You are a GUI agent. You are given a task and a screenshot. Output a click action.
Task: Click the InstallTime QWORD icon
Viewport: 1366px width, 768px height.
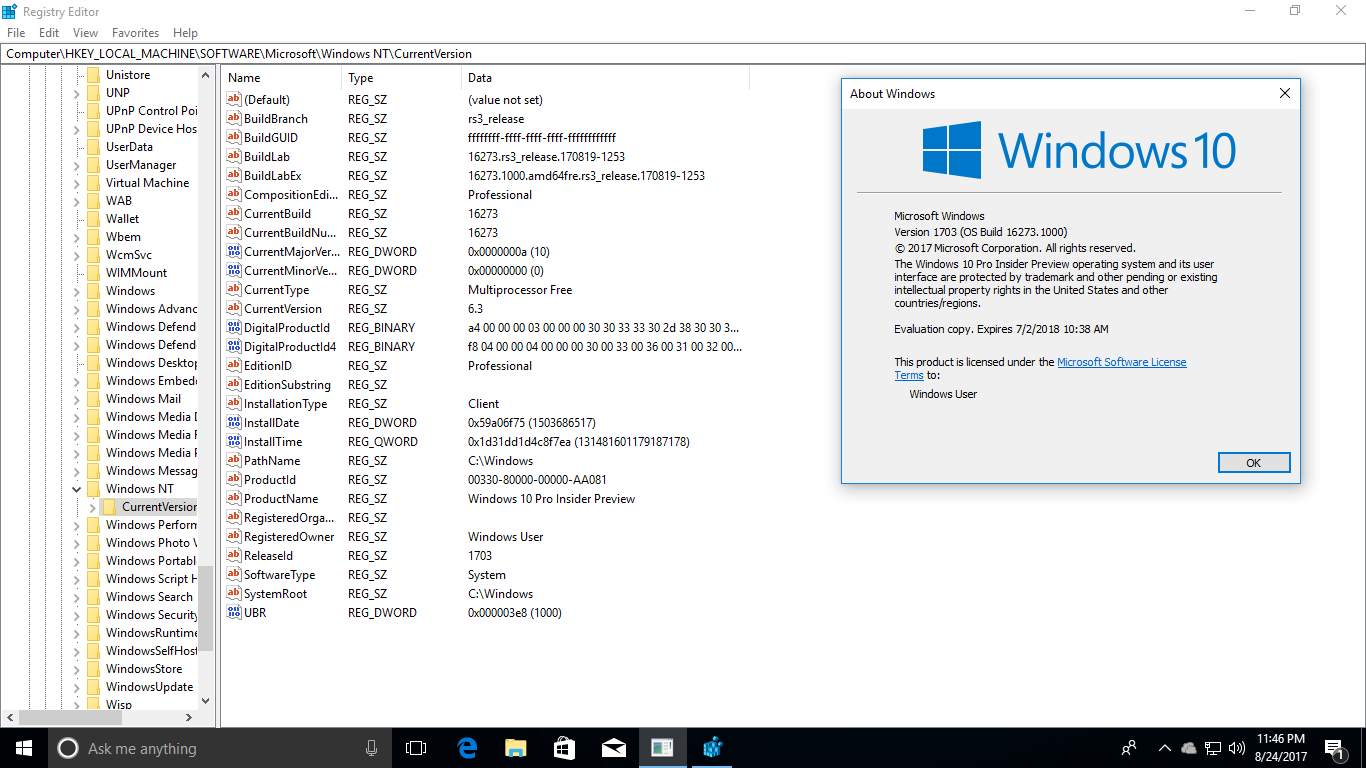(234, 441)
